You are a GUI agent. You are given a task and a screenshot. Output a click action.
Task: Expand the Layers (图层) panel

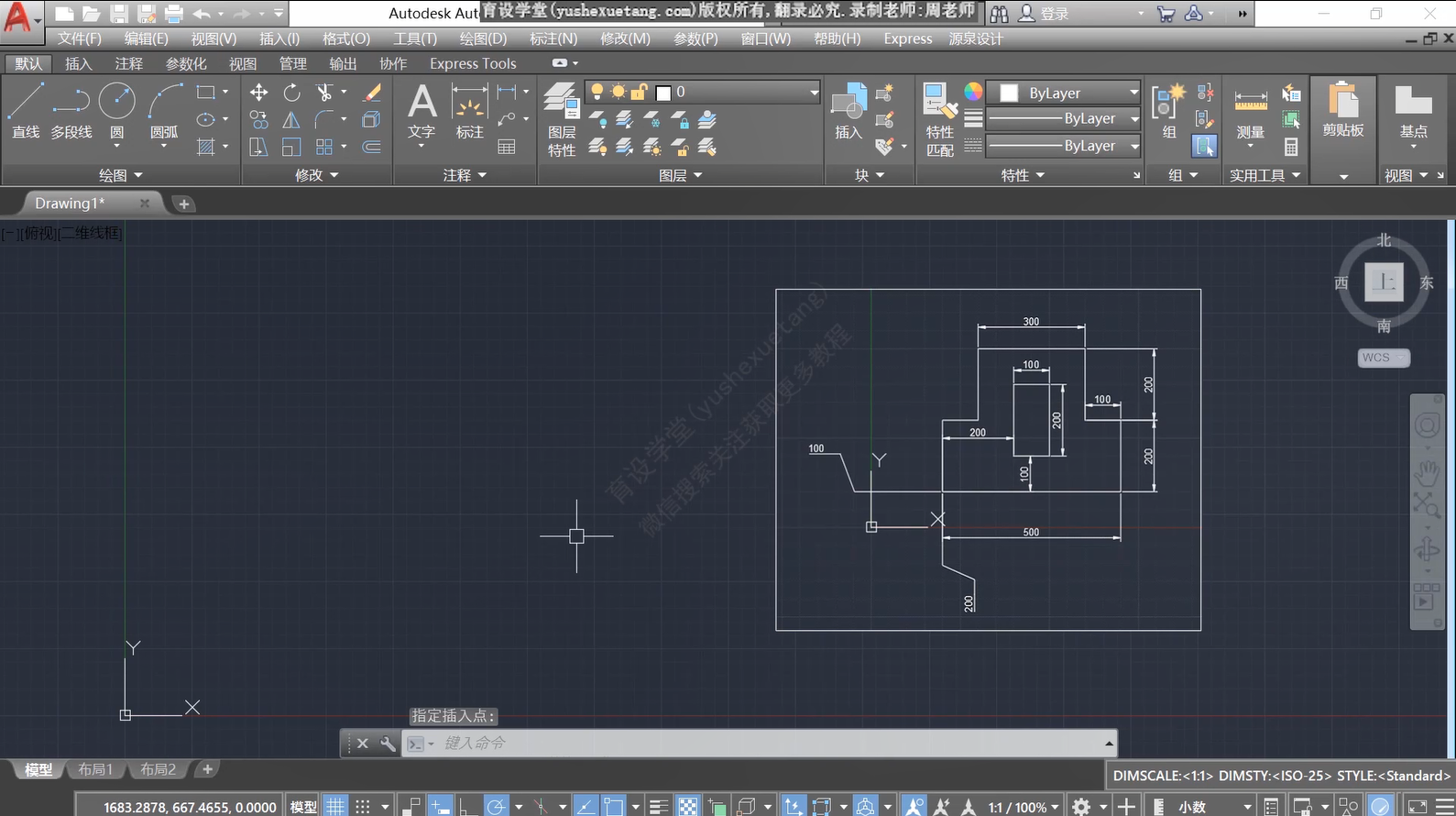(x=681, y=175)
